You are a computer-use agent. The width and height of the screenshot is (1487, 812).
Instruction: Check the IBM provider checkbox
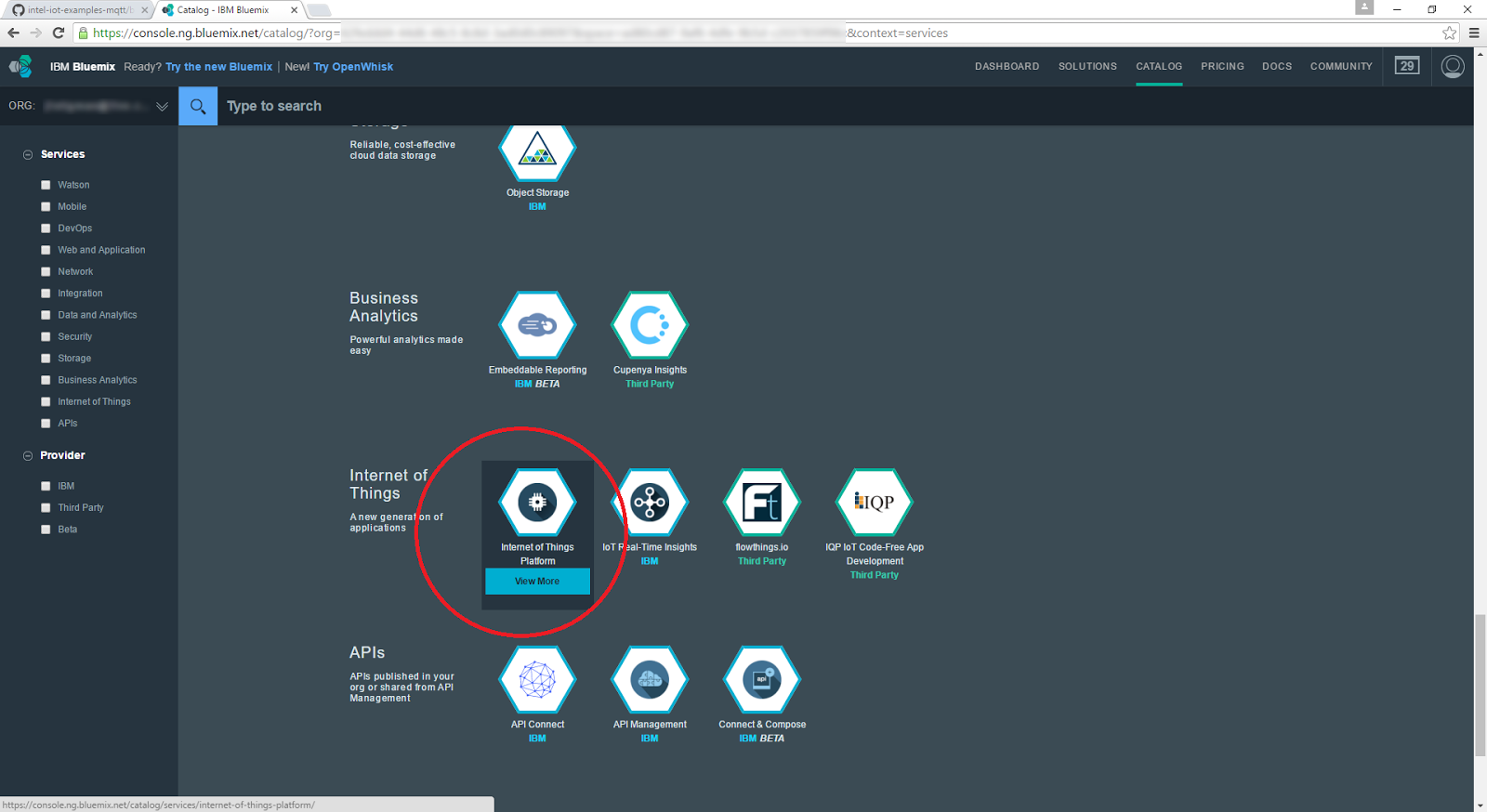point(46,486)
